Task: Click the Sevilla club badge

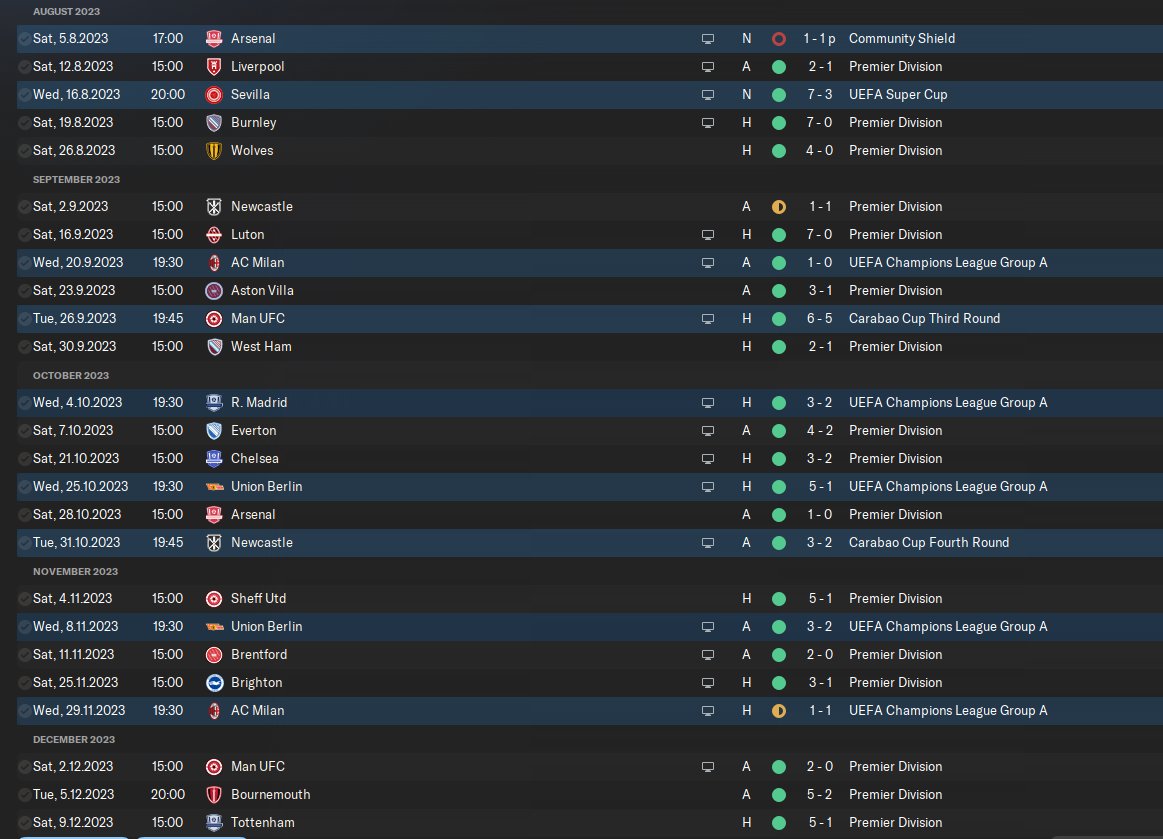Action: 213,95
